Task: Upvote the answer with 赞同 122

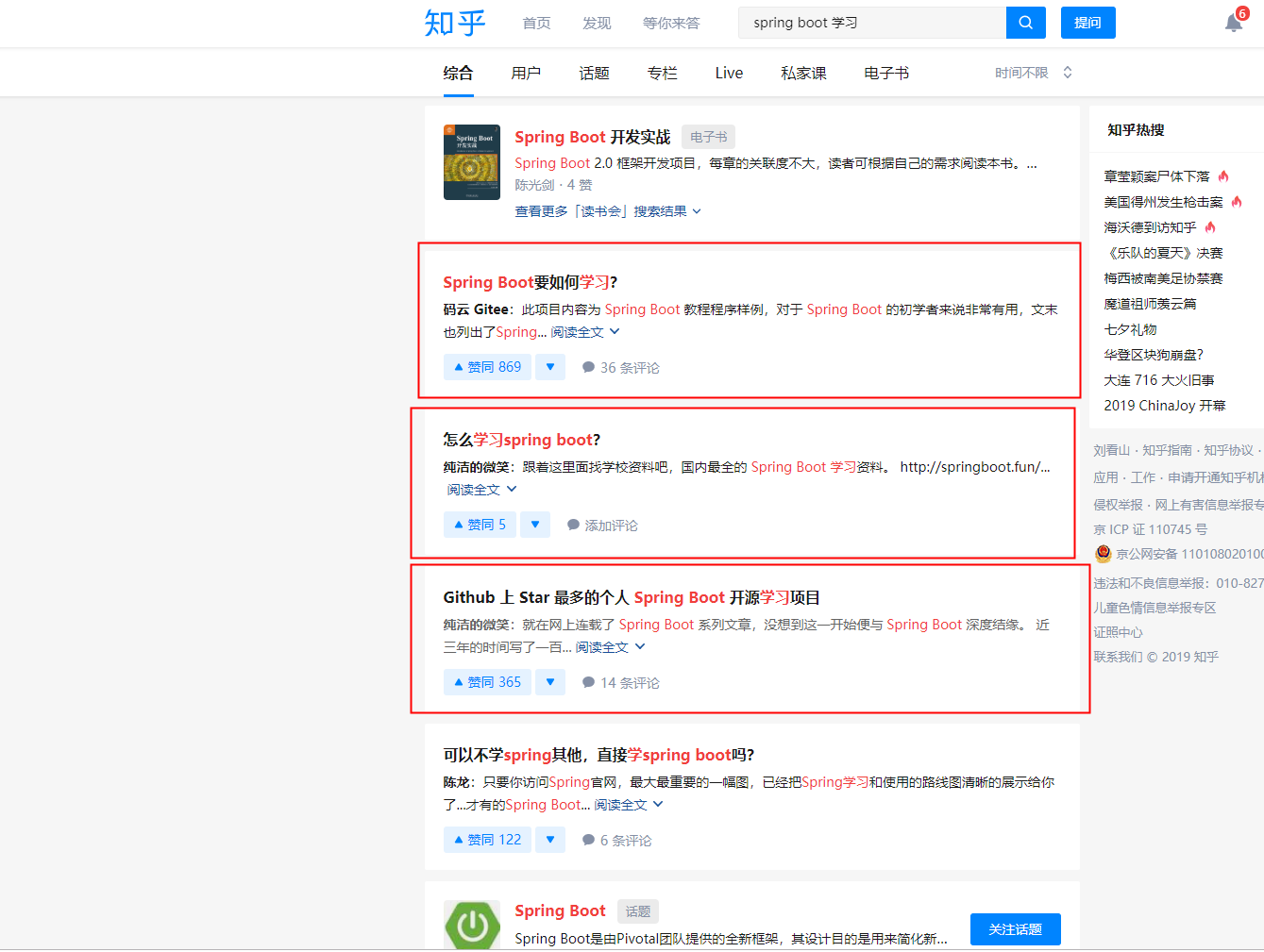Action: pos(487,840)
